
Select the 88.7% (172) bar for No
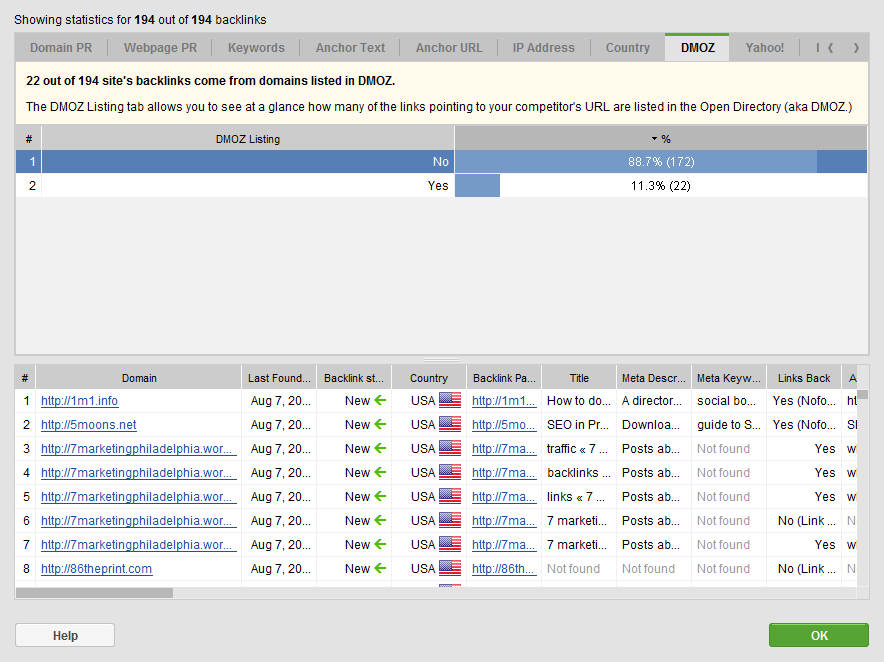pyautogui.click(x=660, y=162)
